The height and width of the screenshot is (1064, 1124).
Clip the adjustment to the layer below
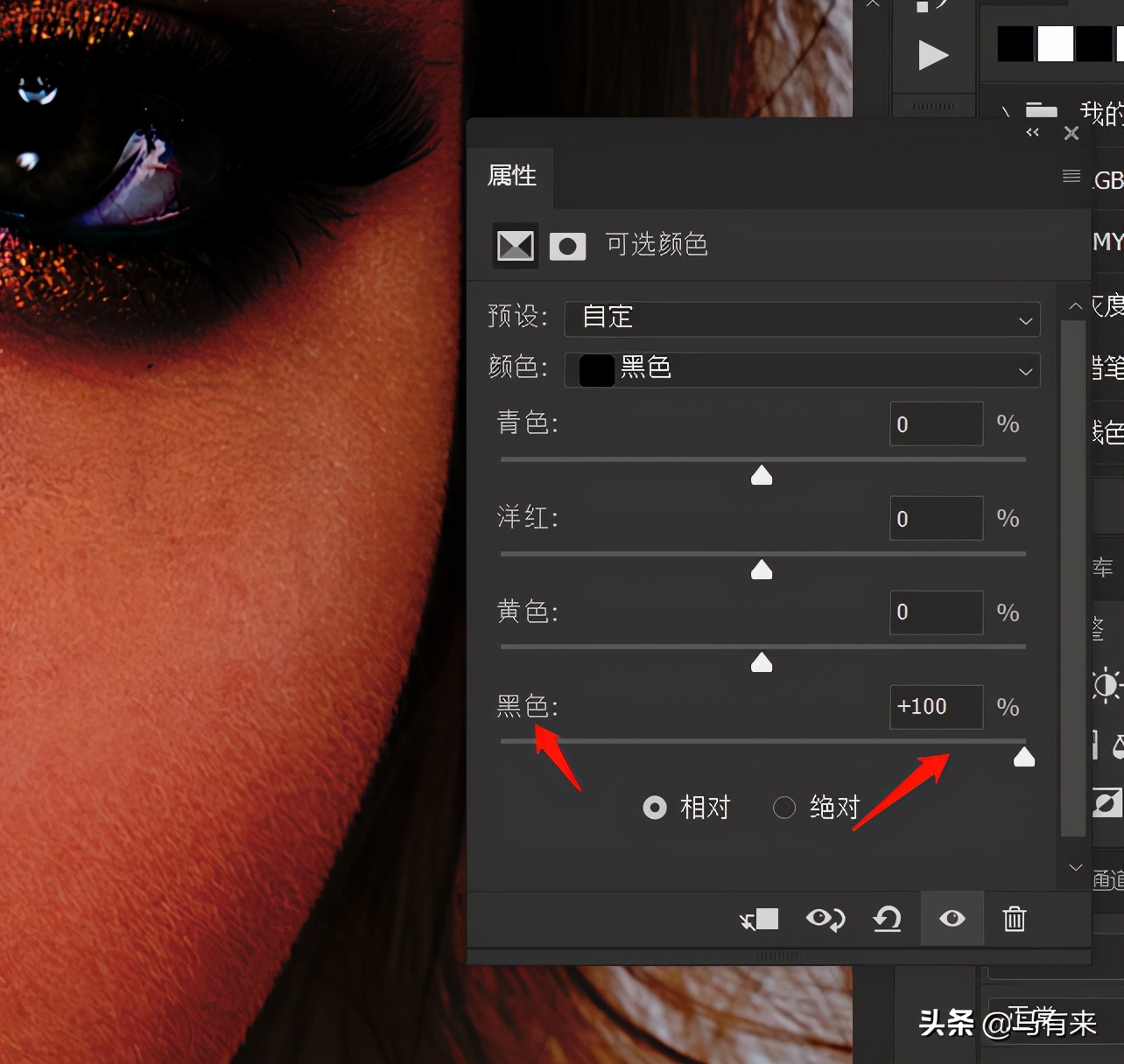point(759,920)
